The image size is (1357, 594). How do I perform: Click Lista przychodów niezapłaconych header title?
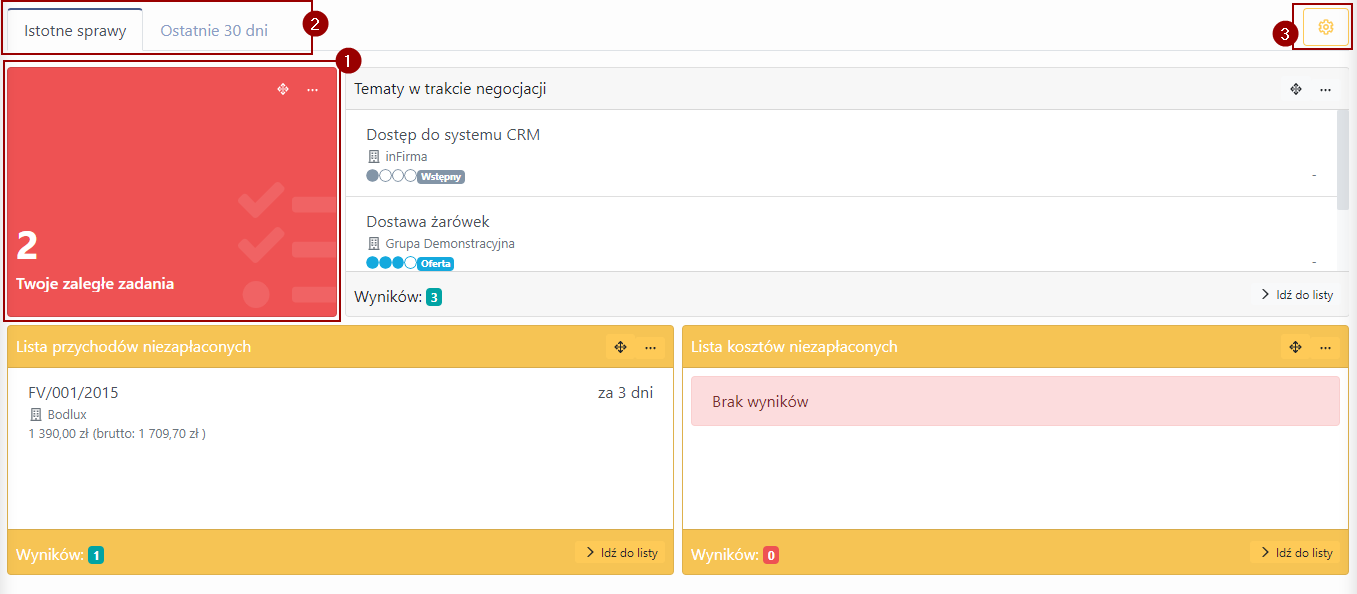pyautogui.click(x=133, y=347)
